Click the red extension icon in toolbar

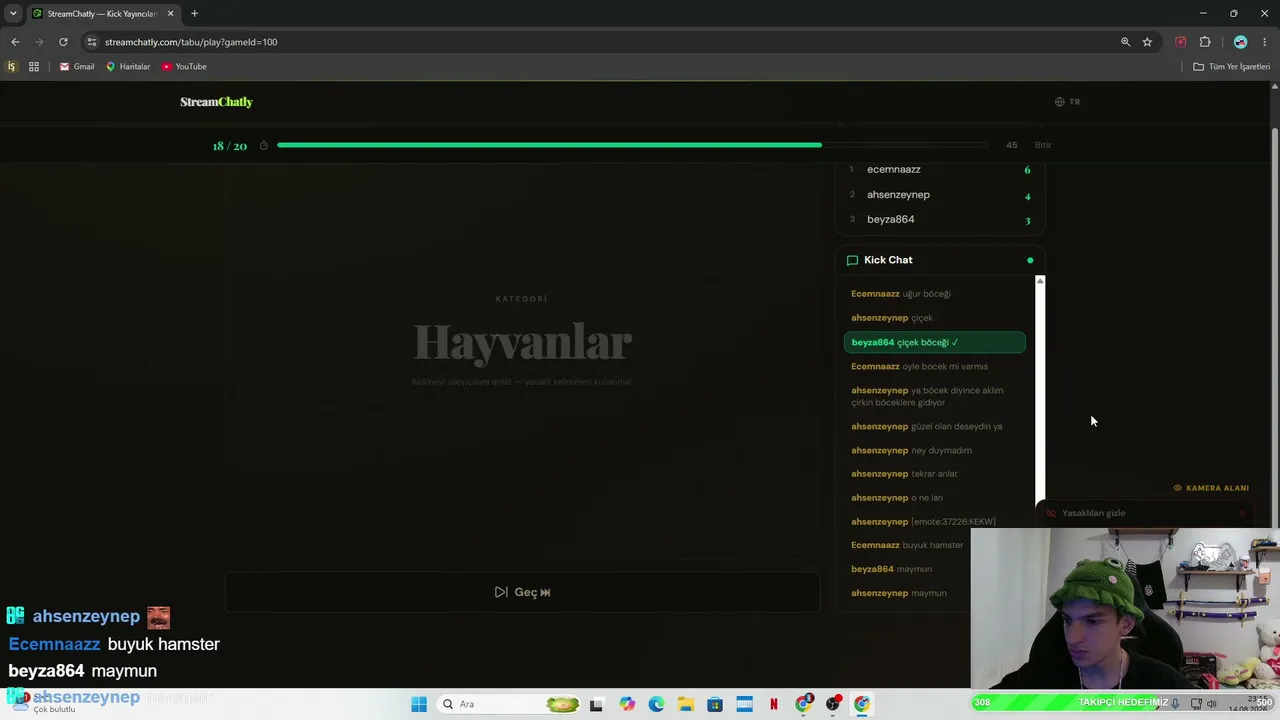point(1181,42)
